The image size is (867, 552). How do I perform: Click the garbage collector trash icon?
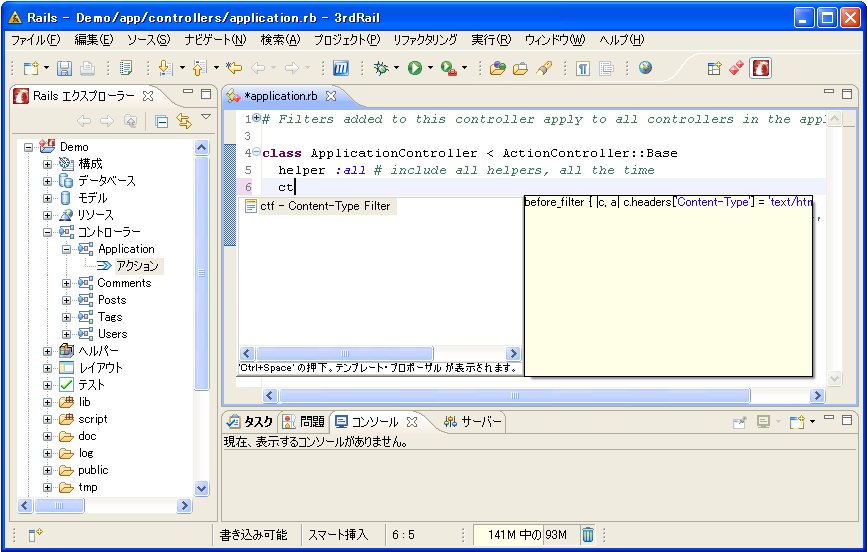[588, 534]
